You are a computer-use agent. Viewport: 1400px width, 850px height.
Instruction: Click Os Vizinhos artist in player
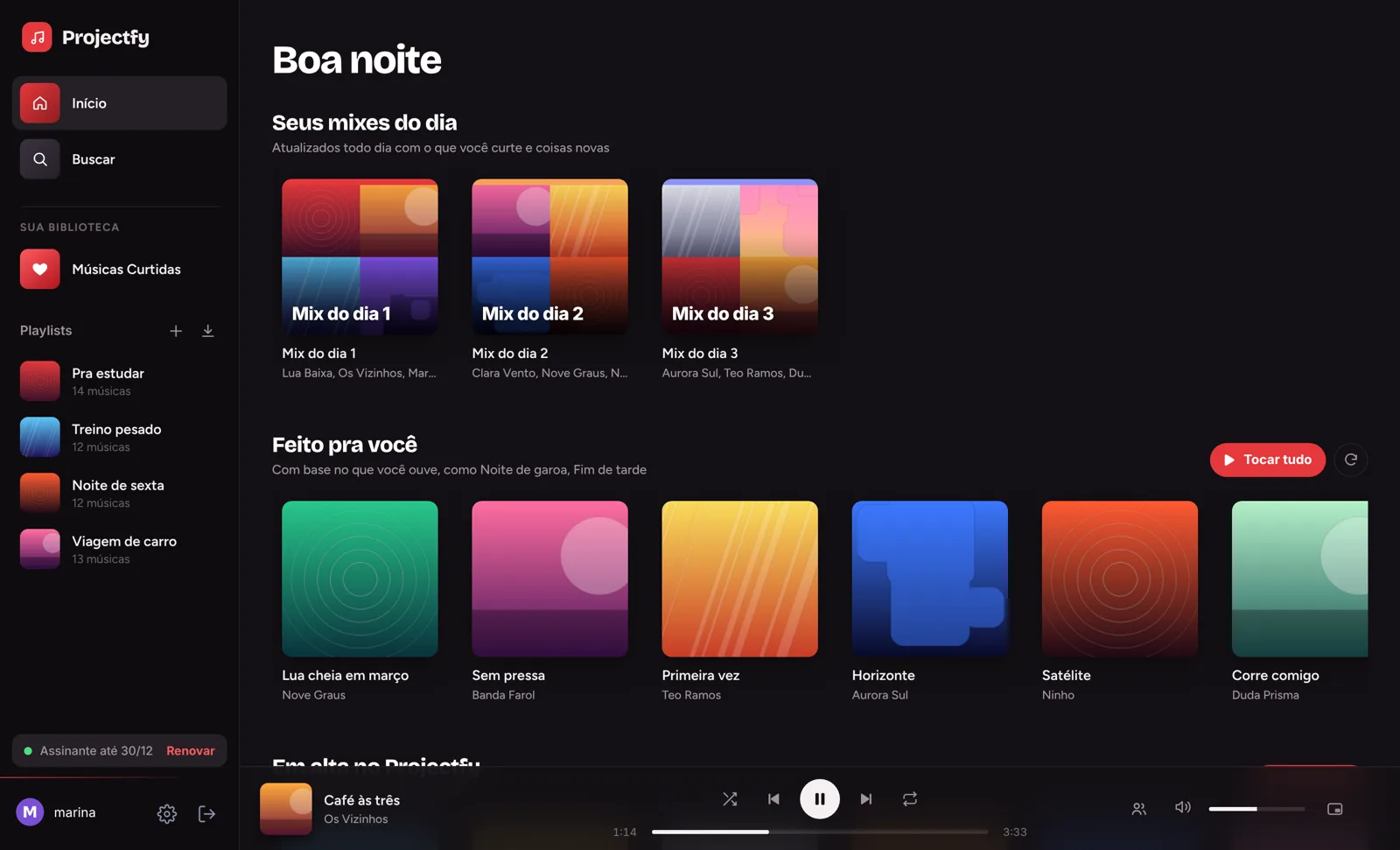point(356,819)
